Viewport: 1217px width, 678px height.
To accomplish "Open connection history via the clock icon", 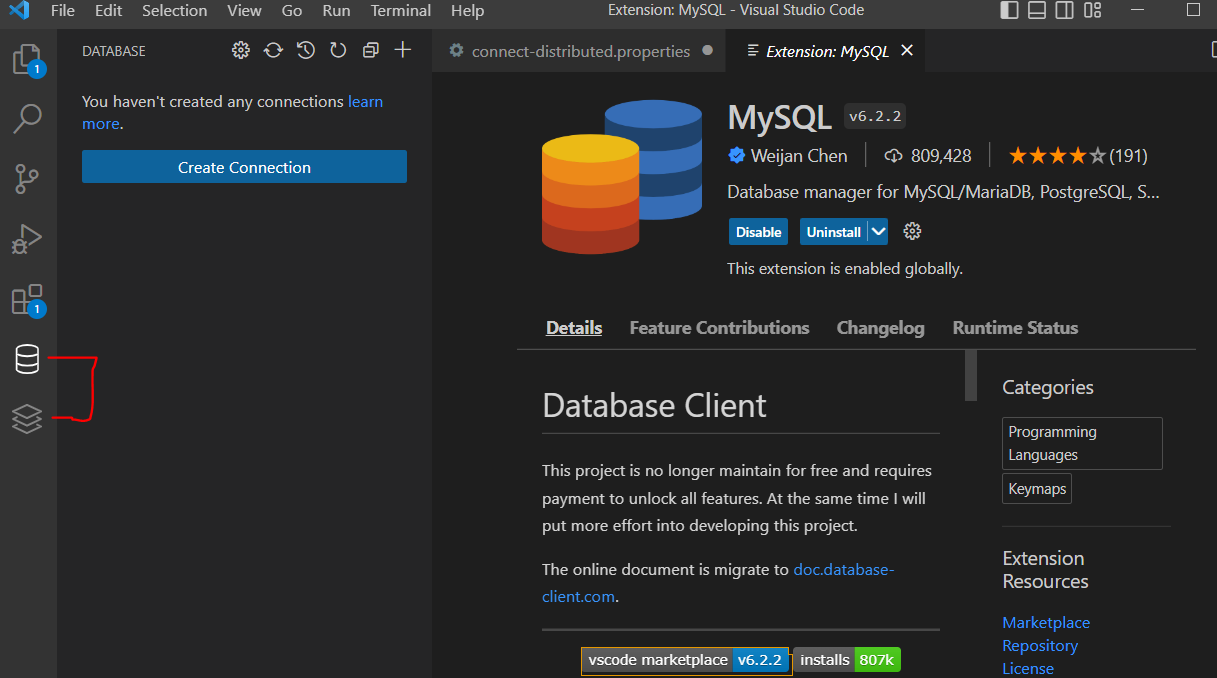I will 305,49.
